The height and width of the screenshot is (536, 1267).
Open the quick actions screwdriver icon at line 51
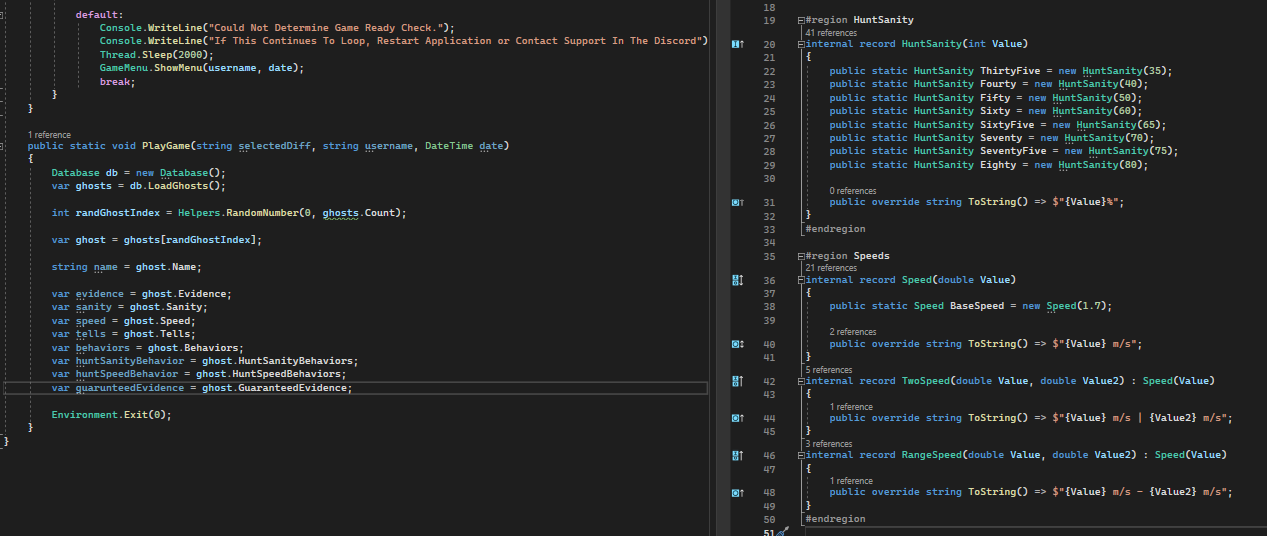783,532
